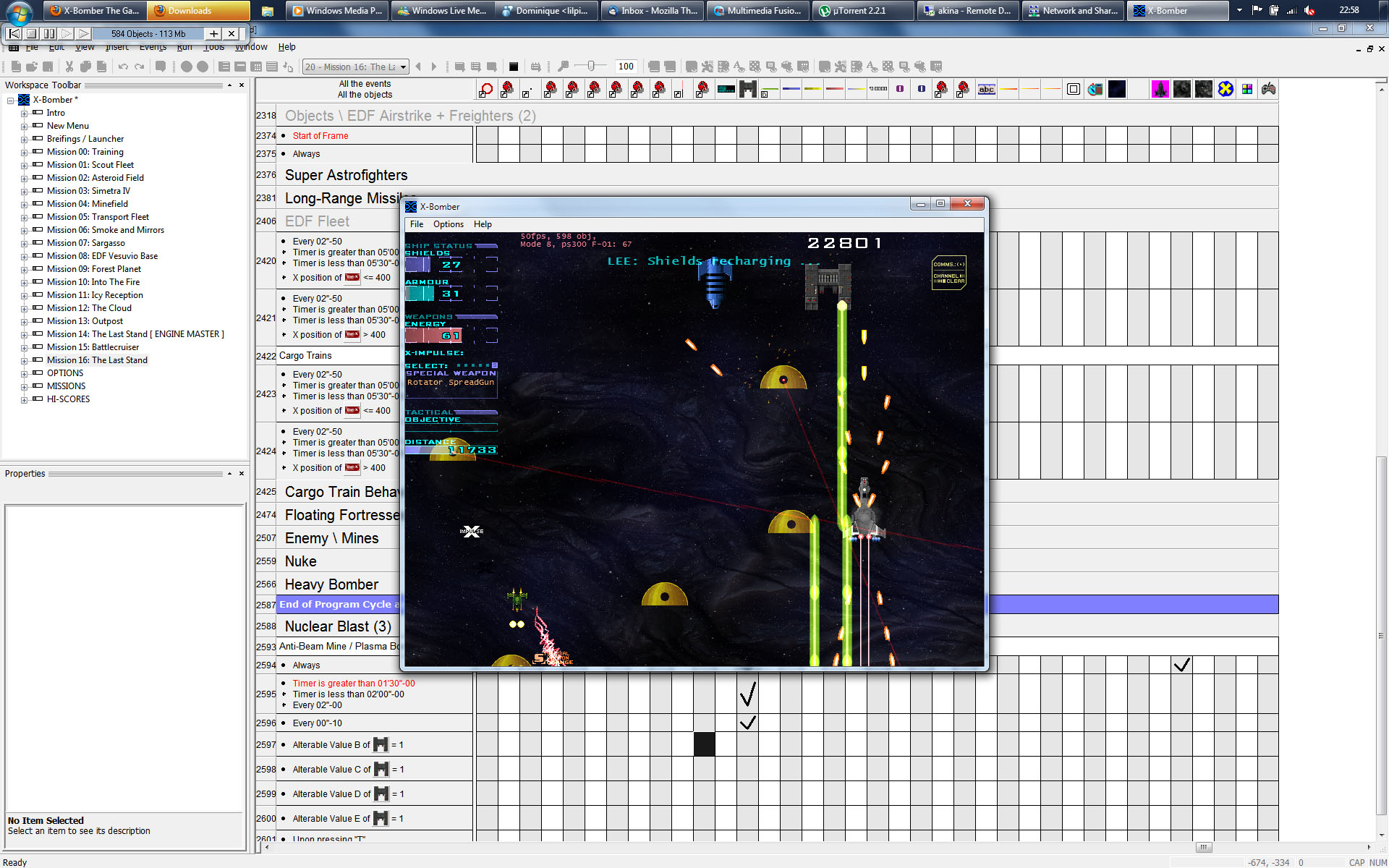
Task: Select the gamepad player object icon
Action: click(1269, 89)
